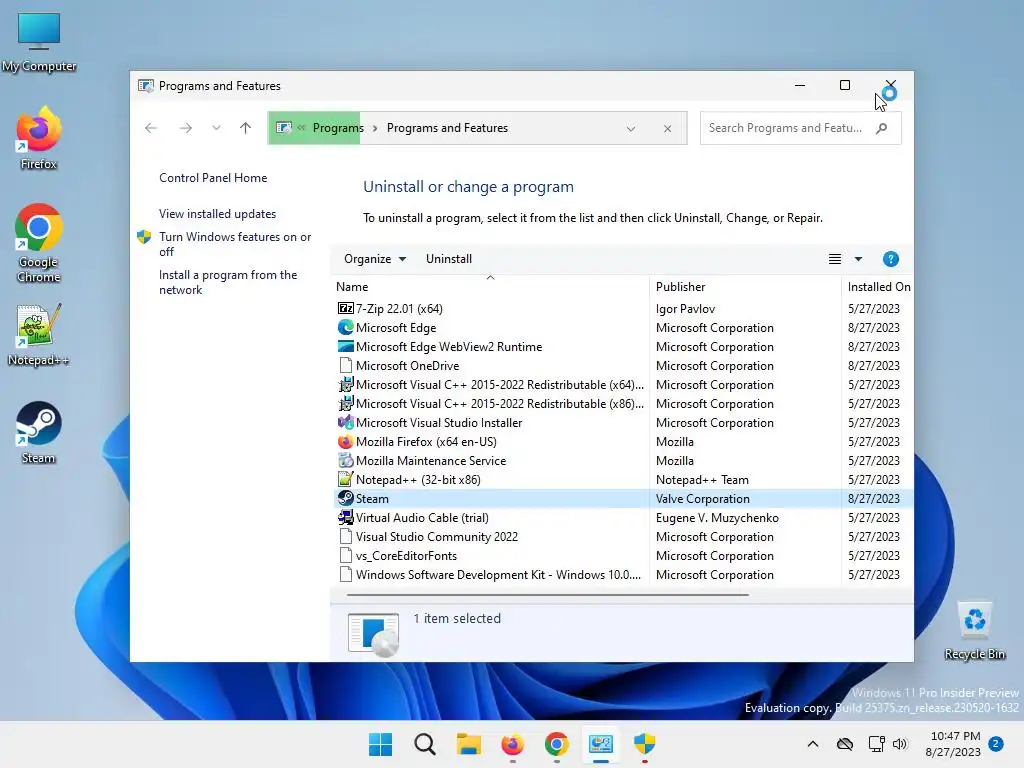Click the Mozilla Firefox icon in program list

[345, 441]
